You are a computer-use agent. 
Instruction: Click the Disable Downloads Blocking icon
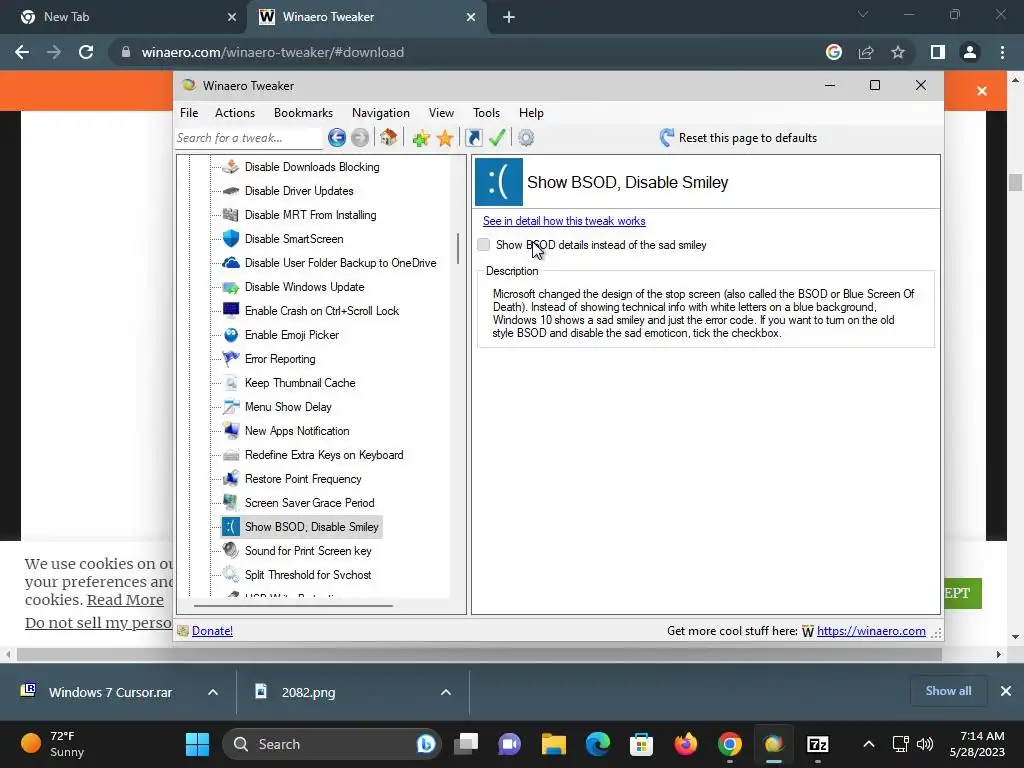tap(231, 167)
